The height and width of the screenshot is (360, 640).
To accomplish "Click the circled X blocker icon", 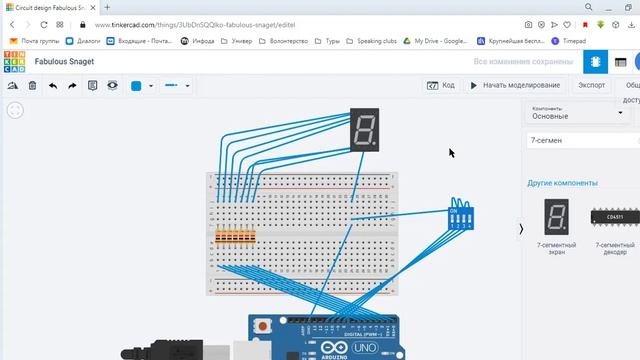I will tap(541, 25).
